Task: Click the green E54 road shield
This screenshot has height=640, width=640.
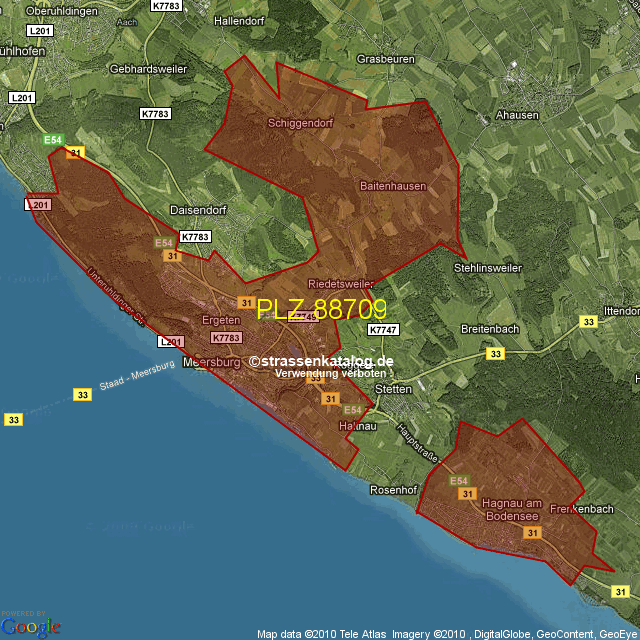Action: (53, 140)
